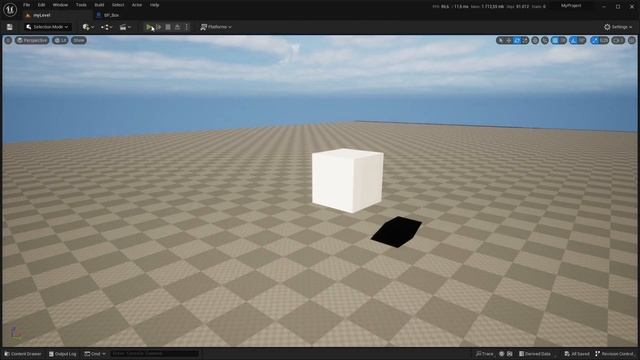Image resolution: width=640 pixels, height=360 pixels.
Task: Open the Actor menu
Action: (x=137, y=5)
